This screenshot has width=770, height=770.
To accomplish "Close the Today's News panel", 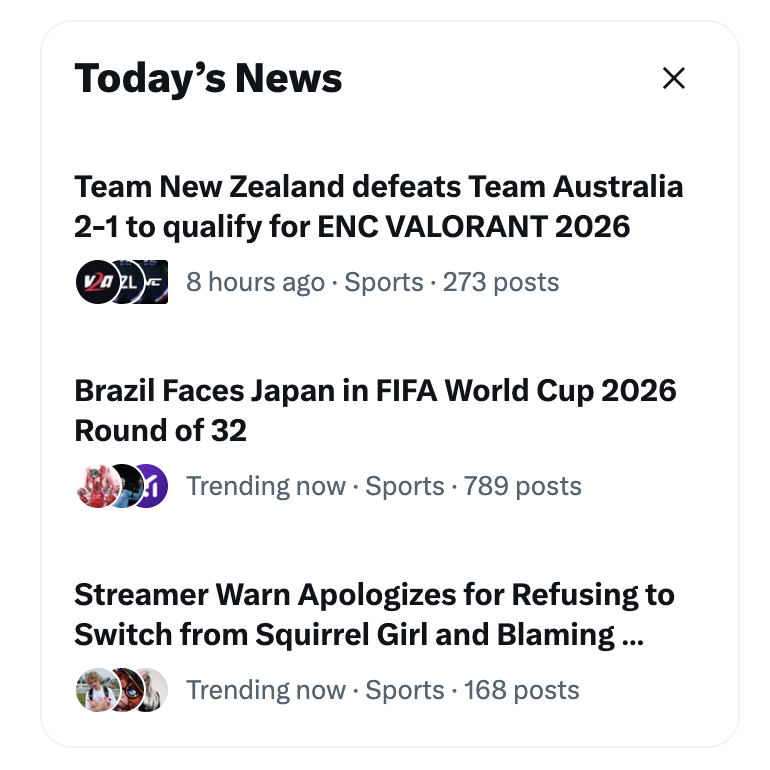I will pyautogui.click(x=673, y=78).
